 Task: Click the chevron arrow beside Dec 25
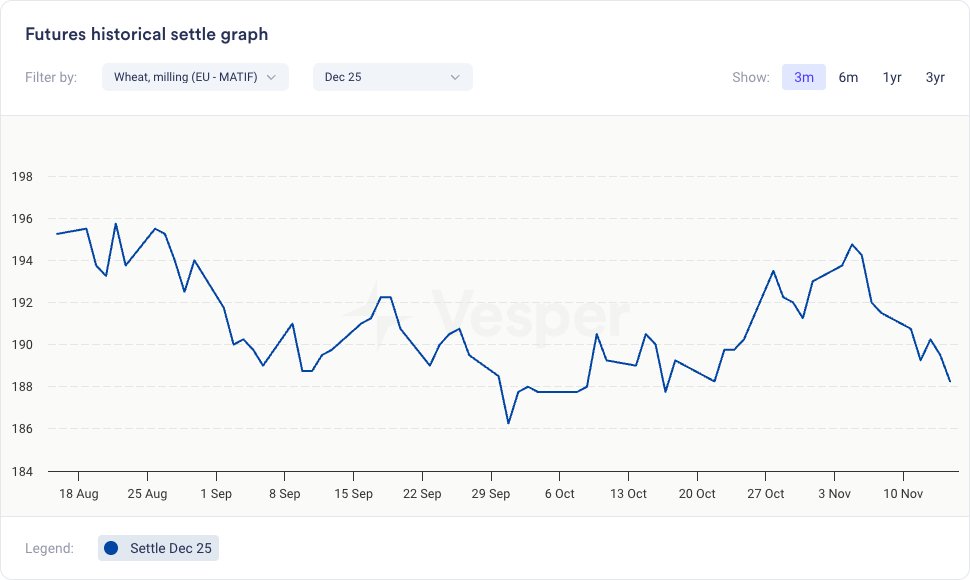455,77
